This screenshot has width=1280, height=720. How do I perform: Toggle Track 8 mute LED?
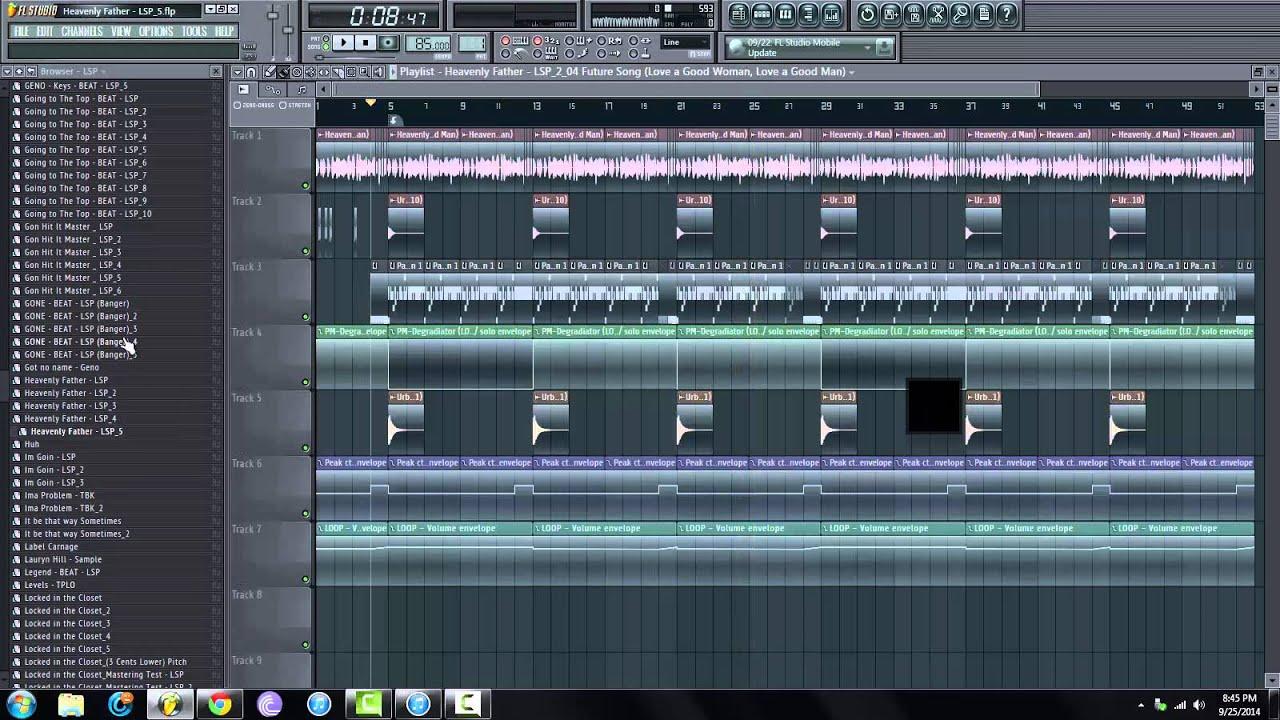pos(306,645)
